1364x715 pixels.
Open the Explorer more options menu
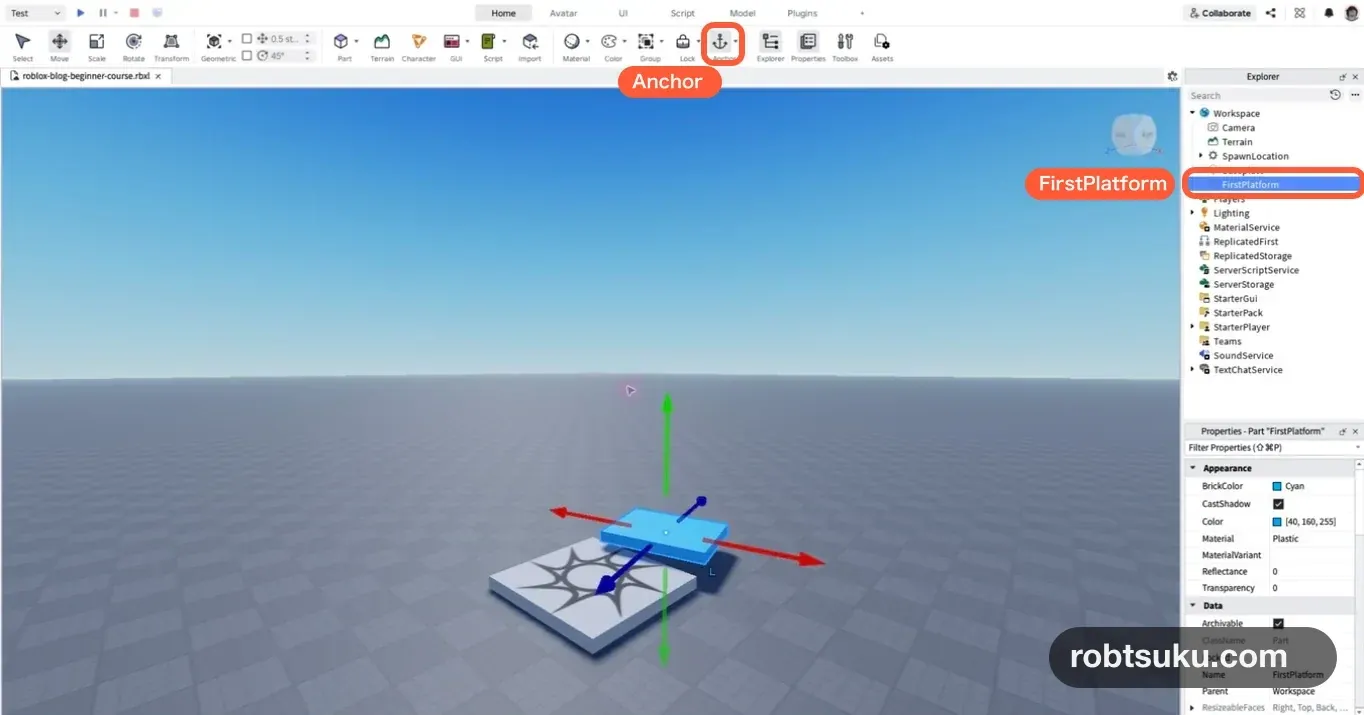click(1355, 95)
